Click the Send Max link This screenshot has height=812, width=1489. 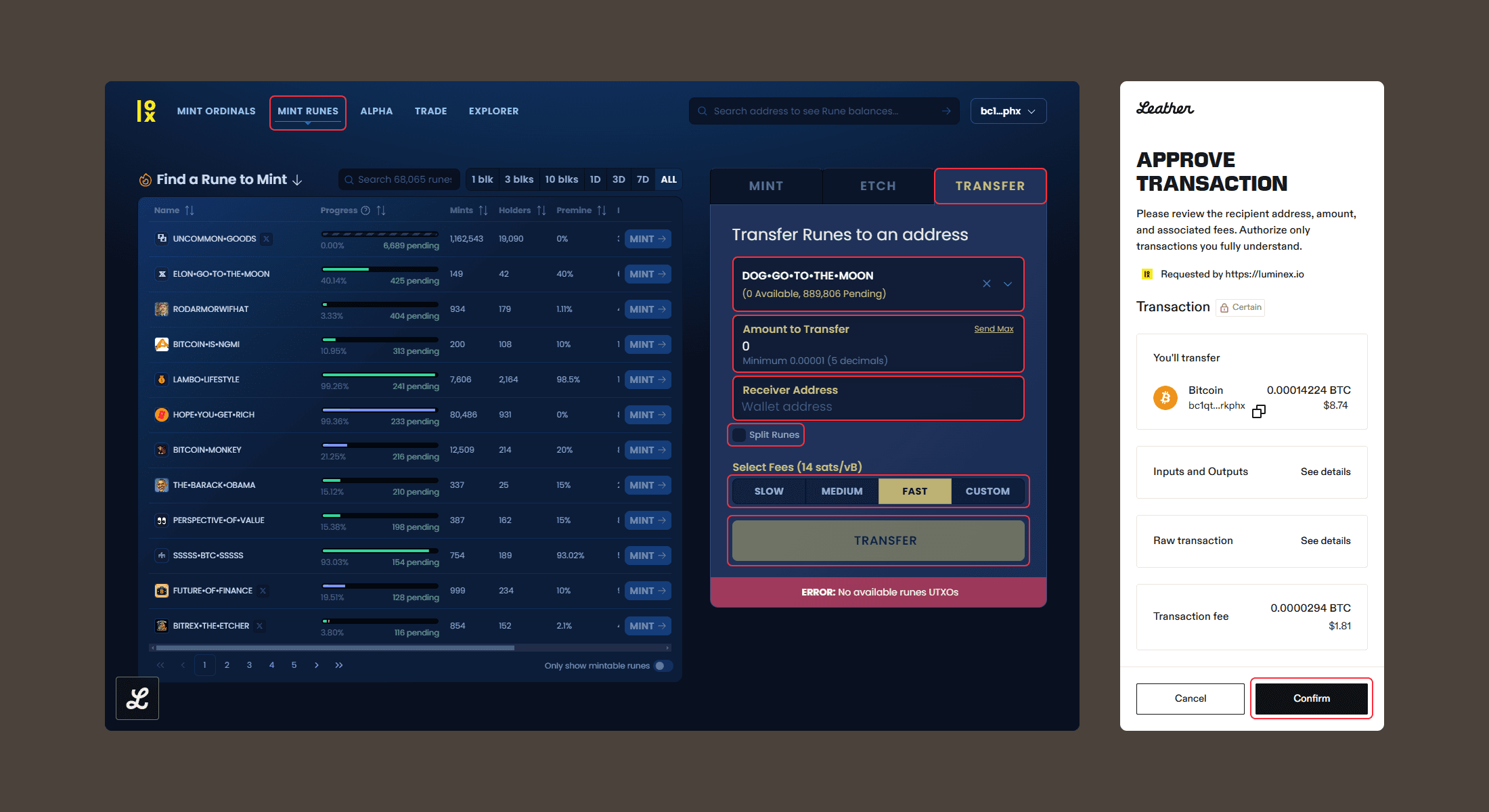(x=994, y=329)
